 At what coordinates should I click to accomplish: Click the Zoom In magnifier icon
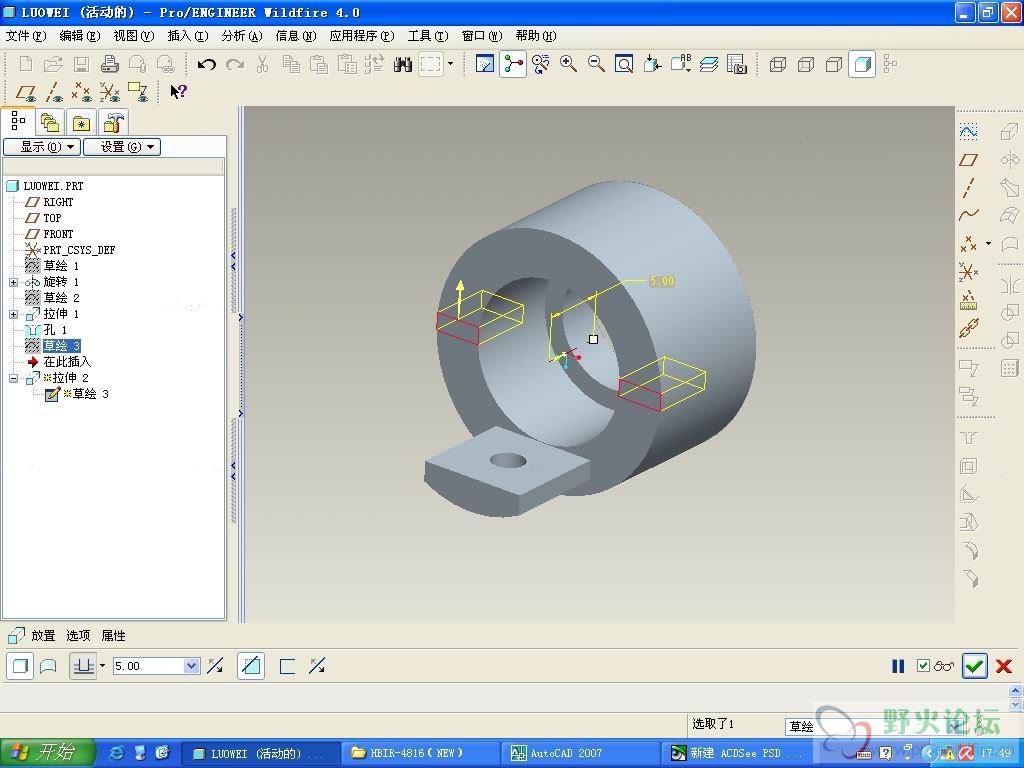(568, 64)
